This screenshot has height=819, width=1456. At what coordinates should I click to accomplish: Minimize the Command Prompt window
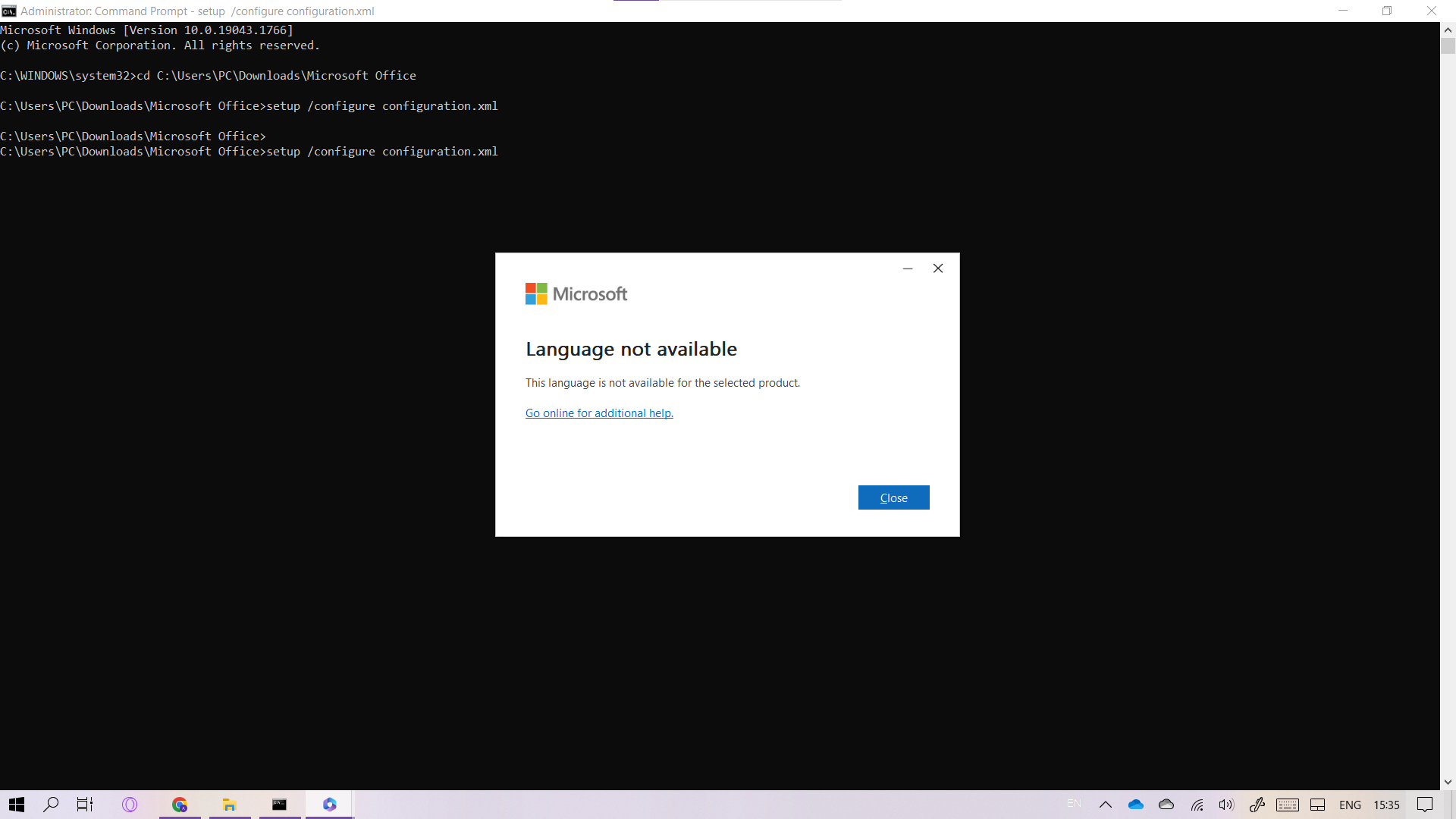tap(1343, 11)
